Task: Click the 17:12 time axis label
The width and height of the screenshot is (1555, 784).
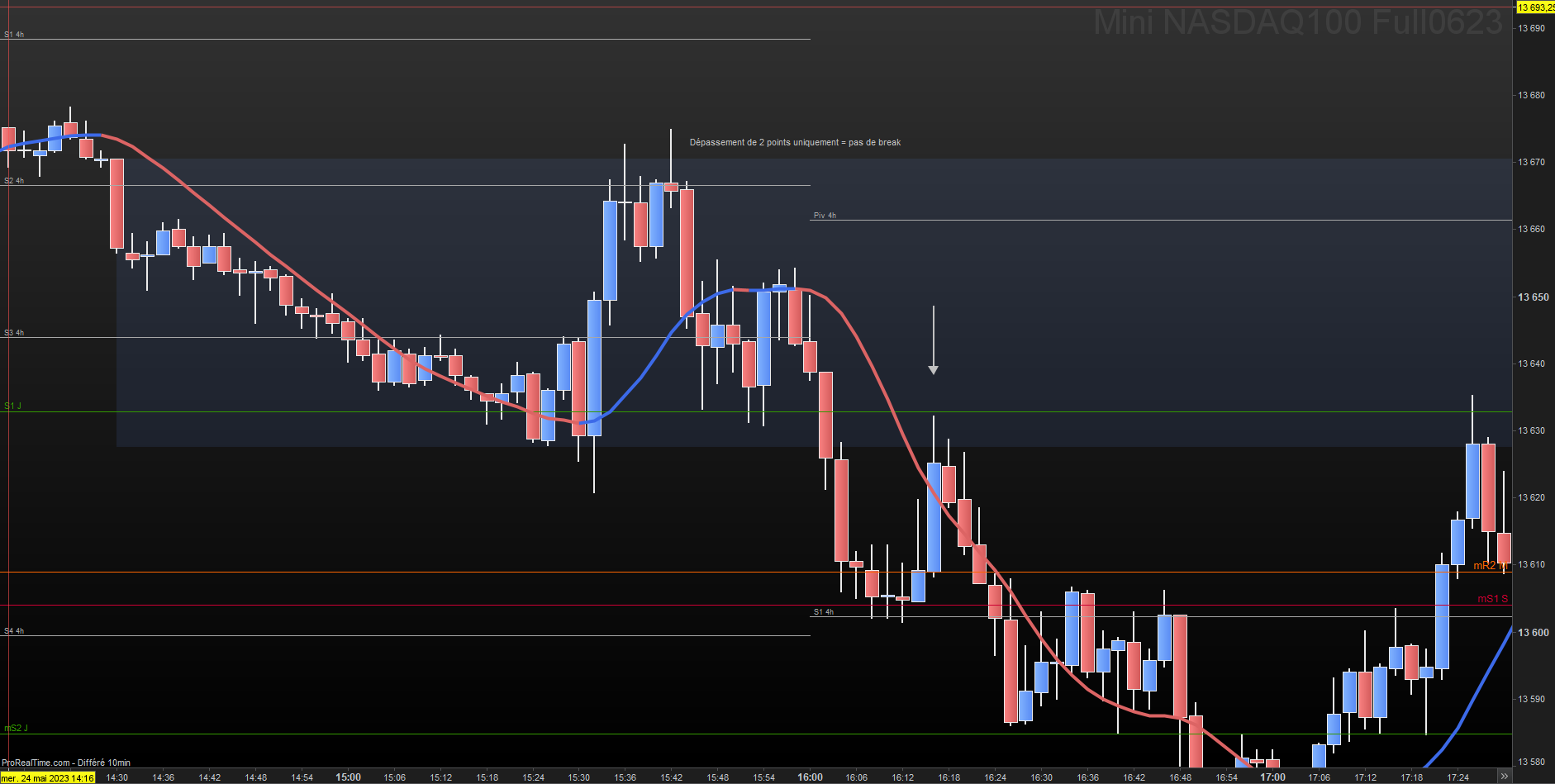Action: click(1366, 777)
